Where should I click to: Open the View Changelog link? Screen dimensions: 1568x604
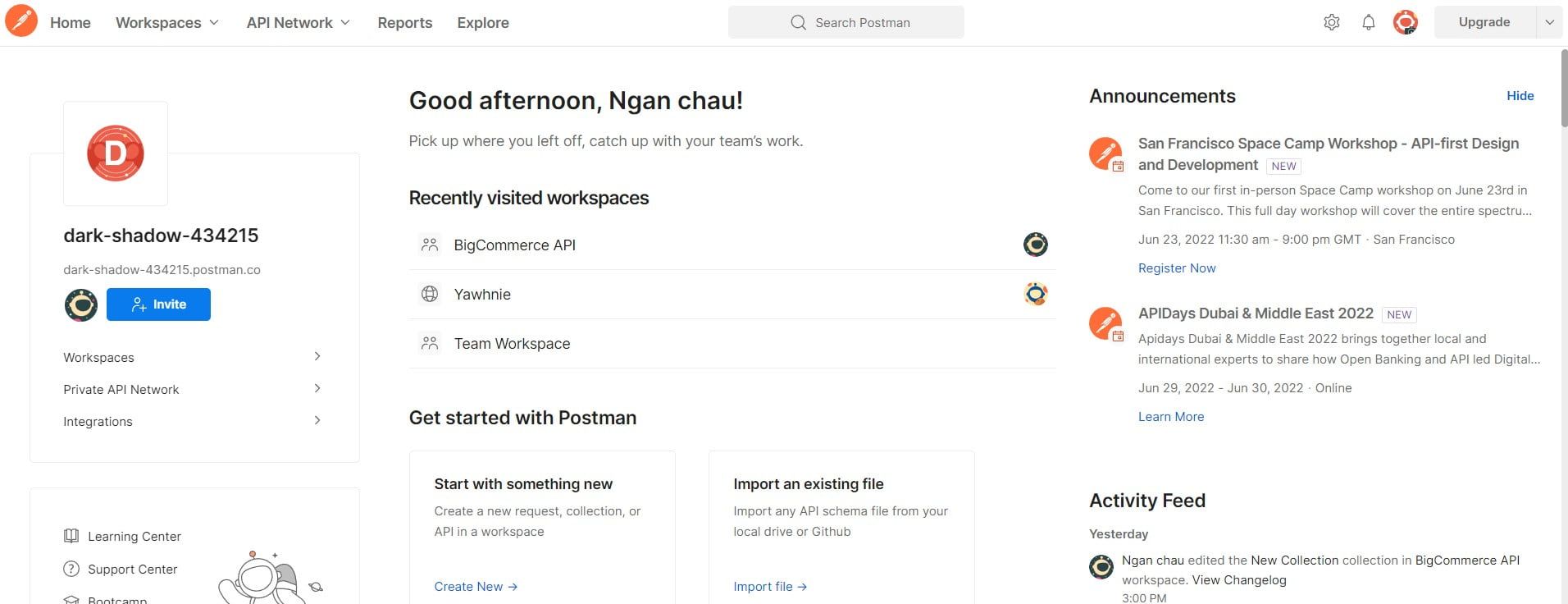click(1239, 580)
